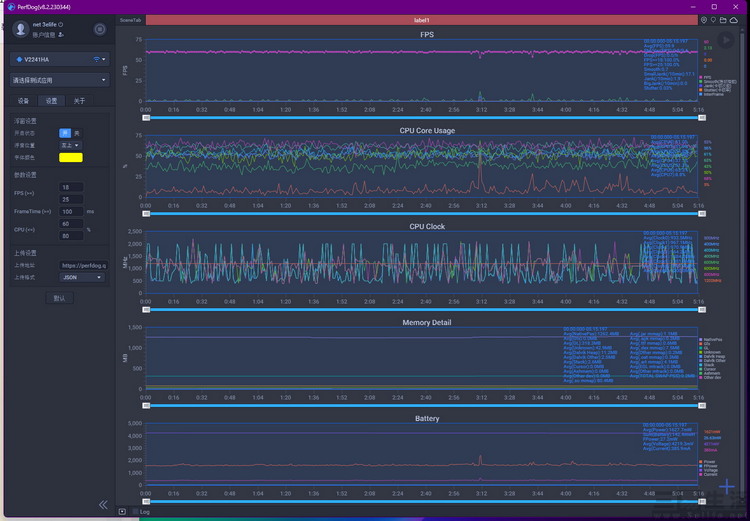Open the account info person icon
750x521 pixels.
tap(61, 35)
